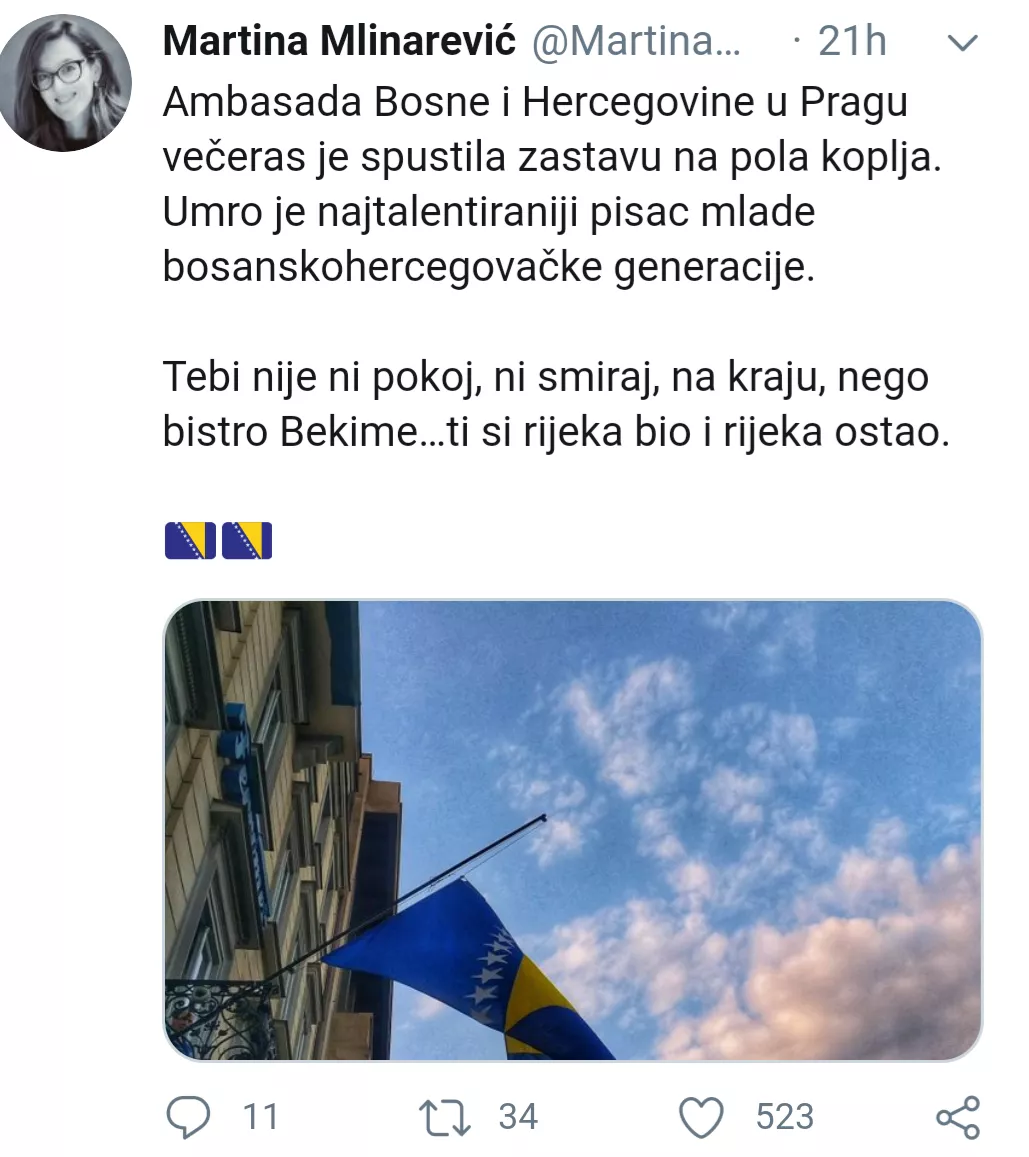
Task: Click the reply speech bubble icon
Action: tap(188, 1116)
